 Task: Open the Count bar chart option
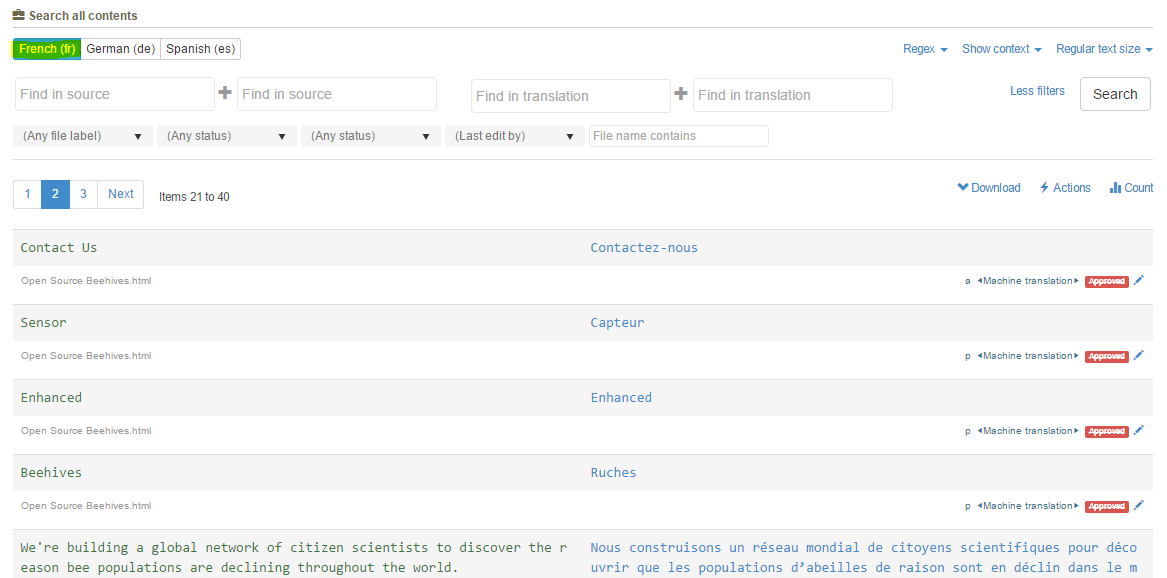point(1131,188)
